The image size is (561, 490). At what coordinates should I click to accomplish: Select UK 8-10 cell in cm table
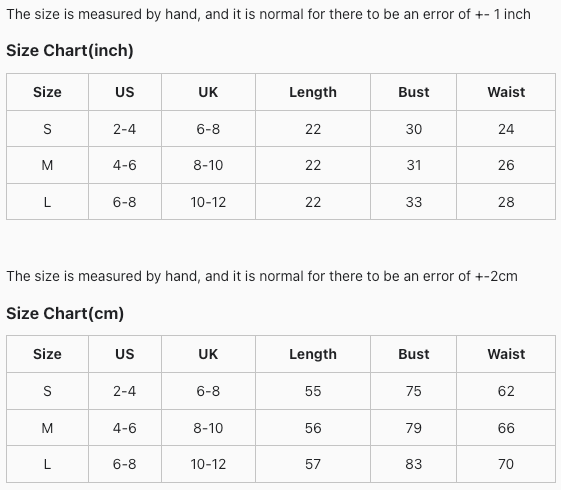click(x=208, y=428)
